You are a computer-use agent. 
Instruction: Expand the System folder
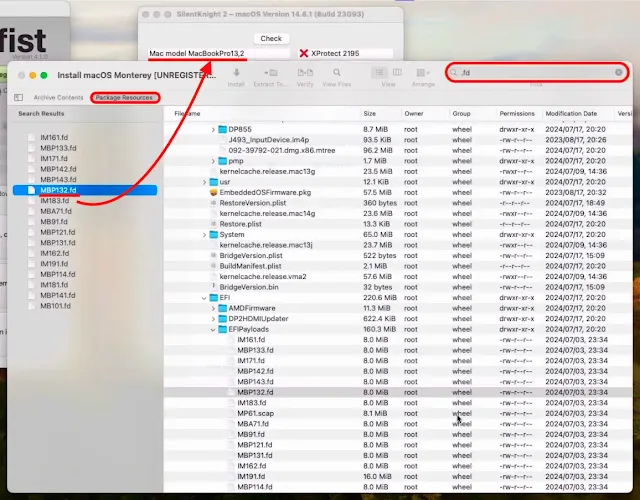[204, 235]
